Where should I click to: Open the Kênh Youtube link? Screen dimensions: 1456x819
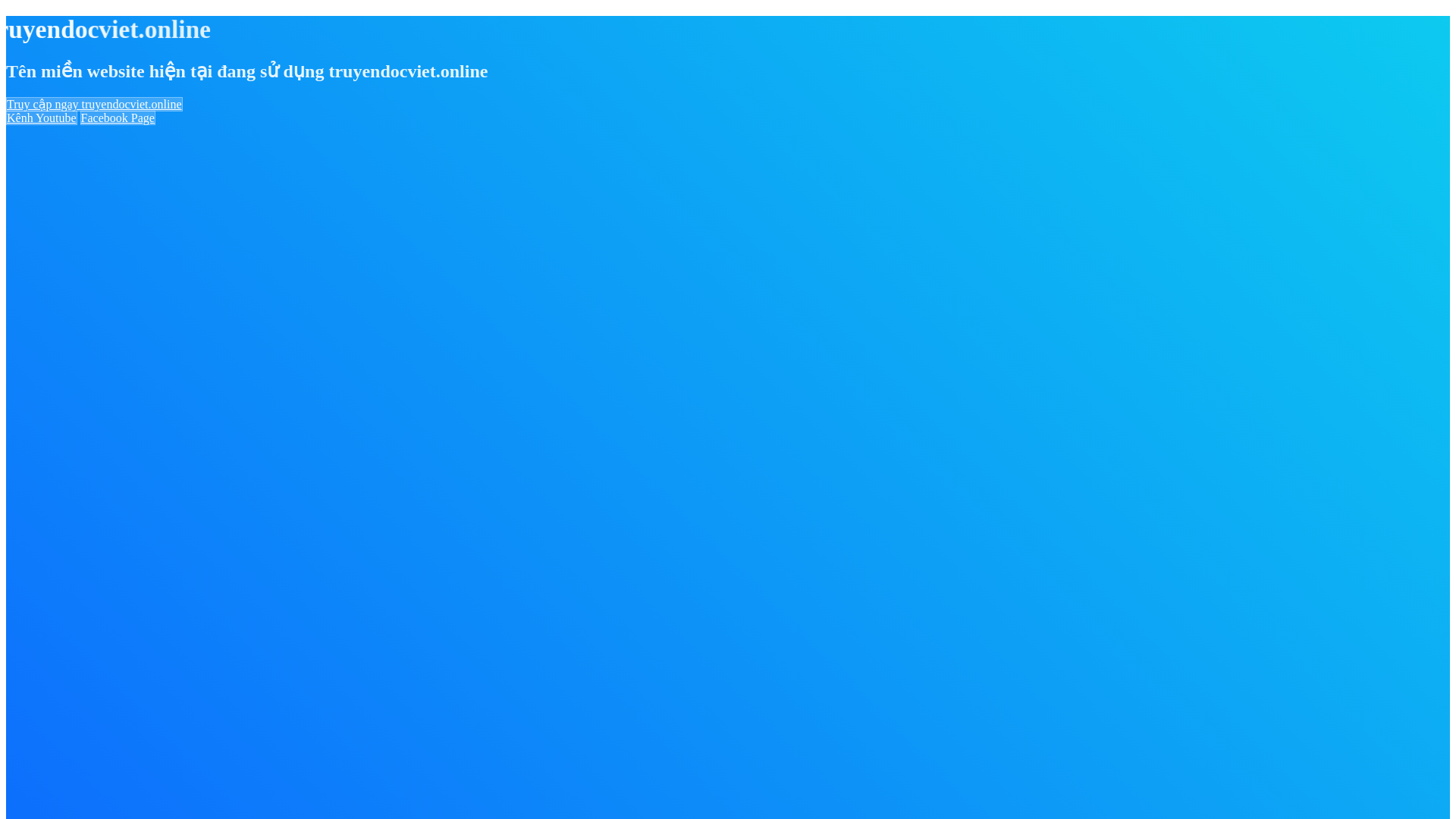click(x=42, y=118)
